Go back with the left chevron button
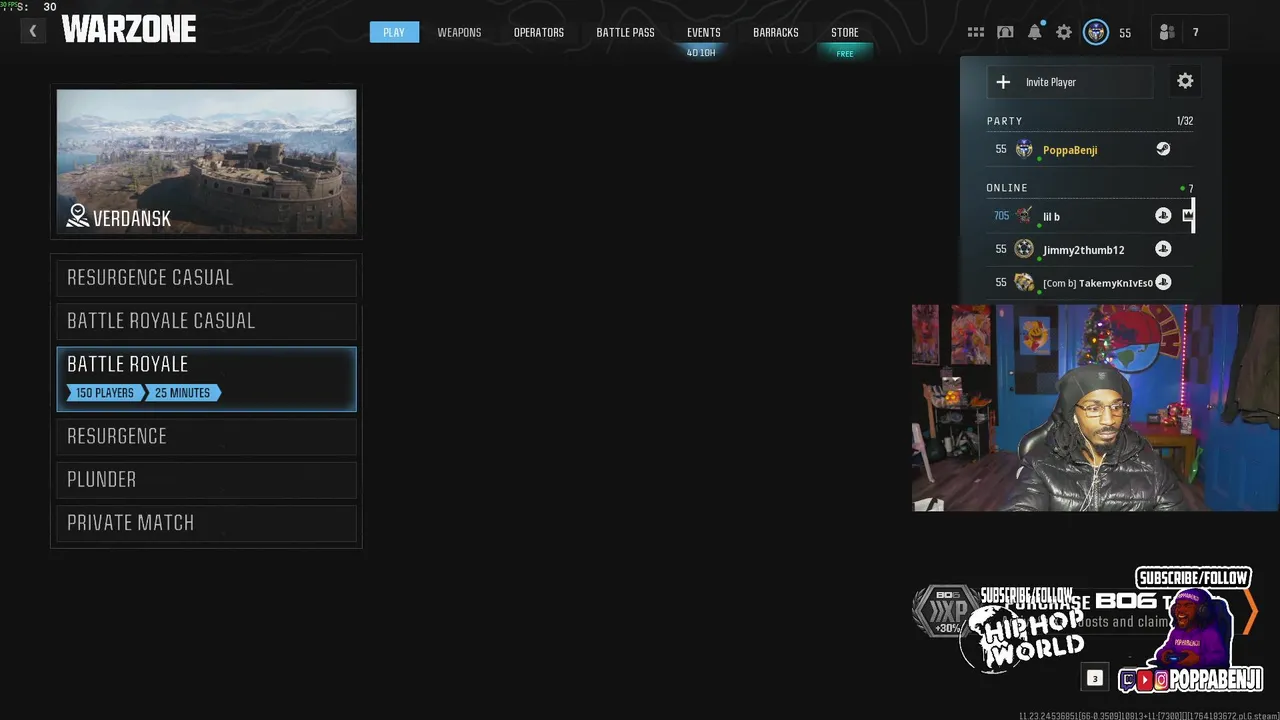The width and height of the screenshot is (1280, 720). tap(32, 31)
